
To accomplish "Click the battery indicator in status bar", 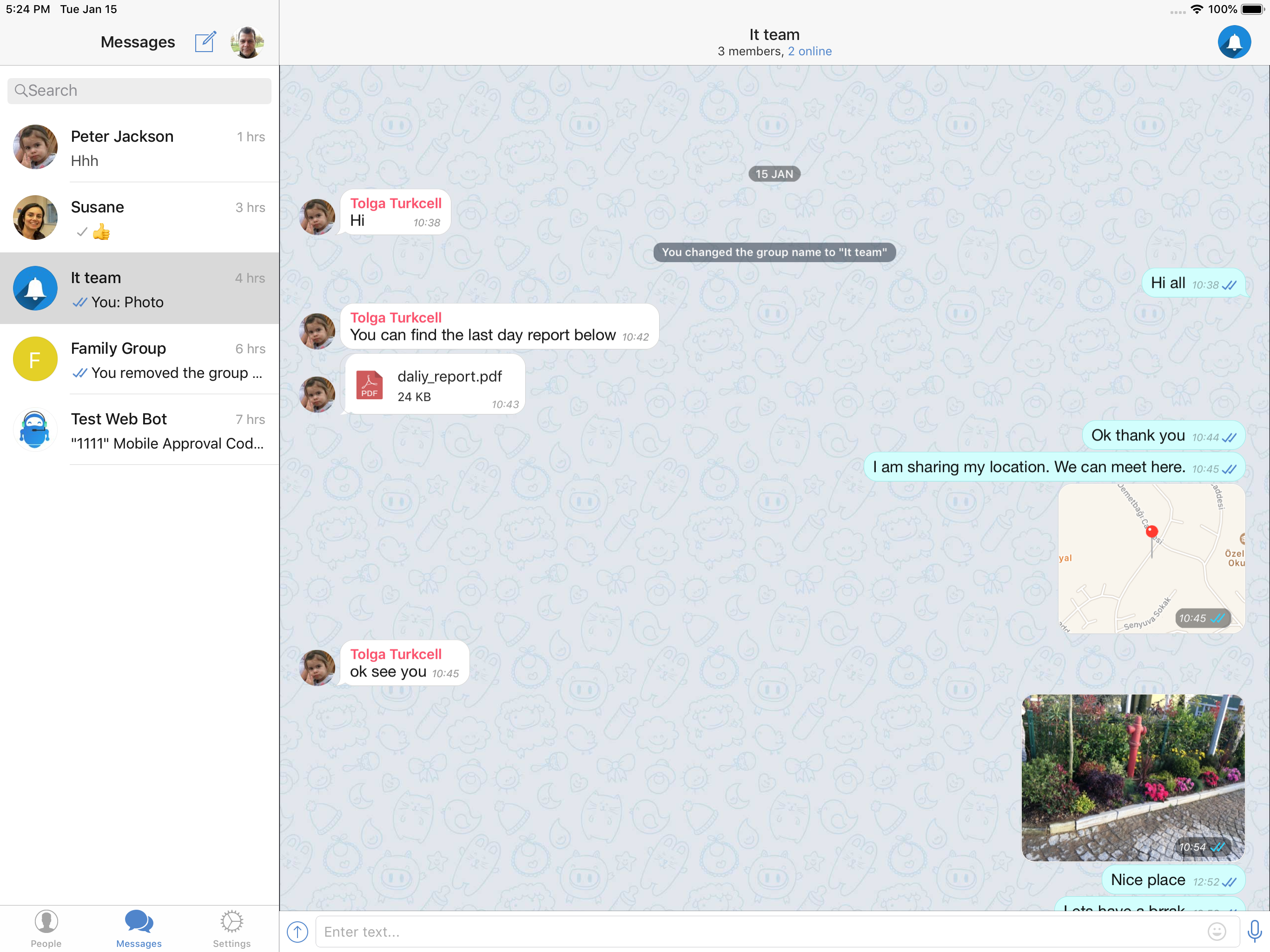I will tap(1252, 9).
